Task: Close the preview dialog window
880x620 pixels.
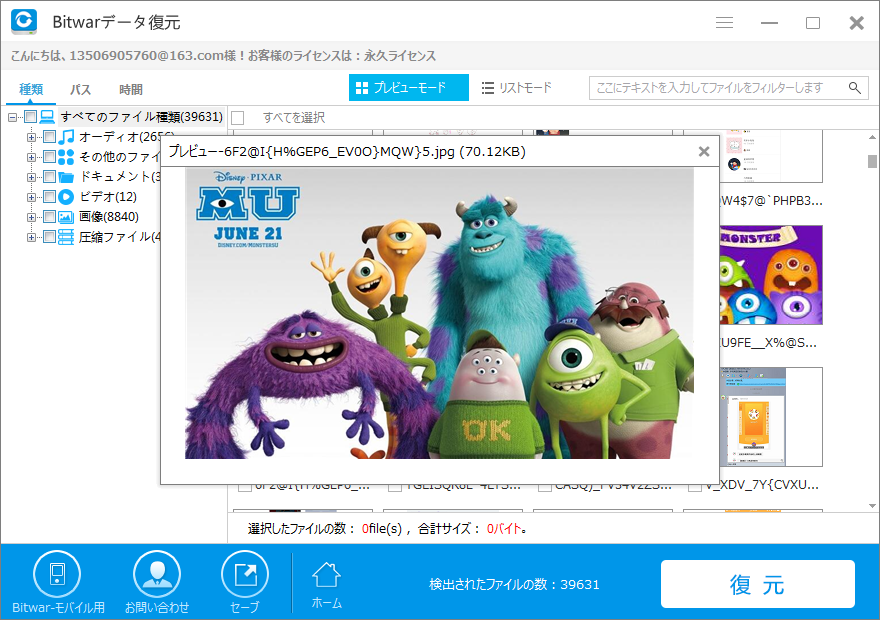Action: click(704, 151)
